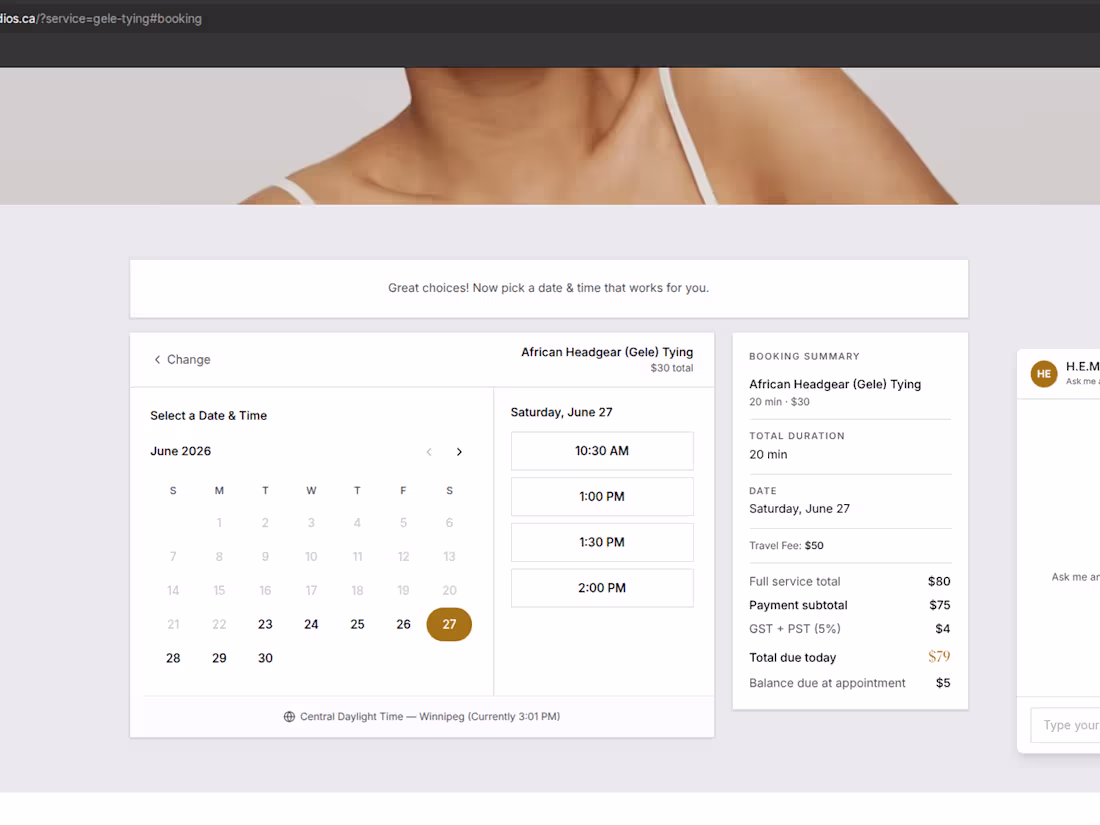The width and height of the screenshot is (1100, 825).
Task: Choose the 1:30 PM time slot
Action: [x=602, y=542]
